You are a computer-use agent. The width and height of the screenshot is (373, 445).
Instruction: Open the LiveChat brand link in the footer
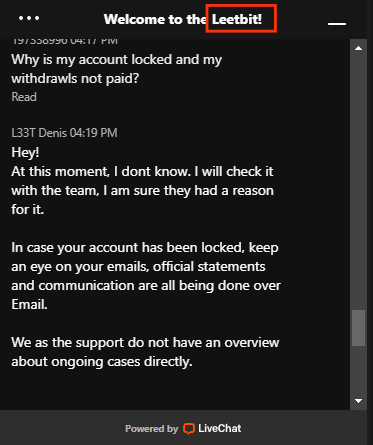[x=212, y=428]
